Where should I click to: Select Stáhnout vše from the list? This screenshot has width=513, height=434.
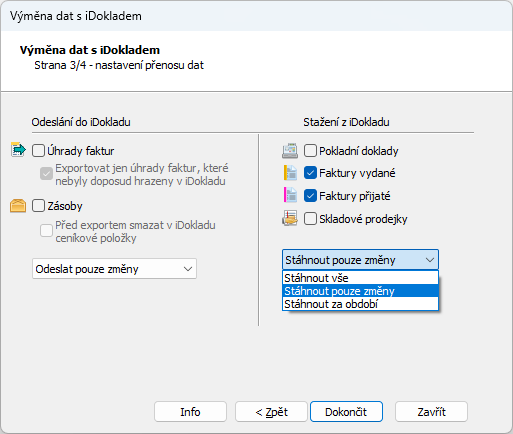click(x=360, y=278)
